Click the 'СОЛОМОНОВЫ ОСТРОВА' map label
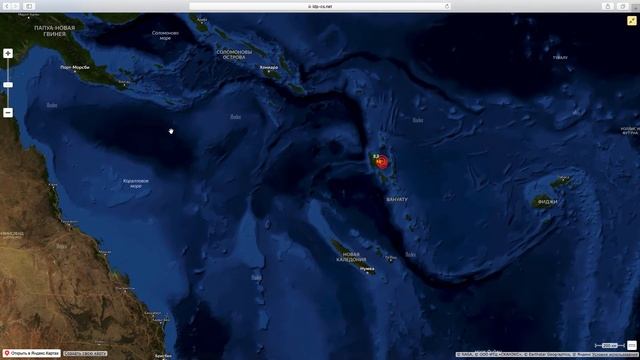The image size is (640, 360). tap(234, 55)
